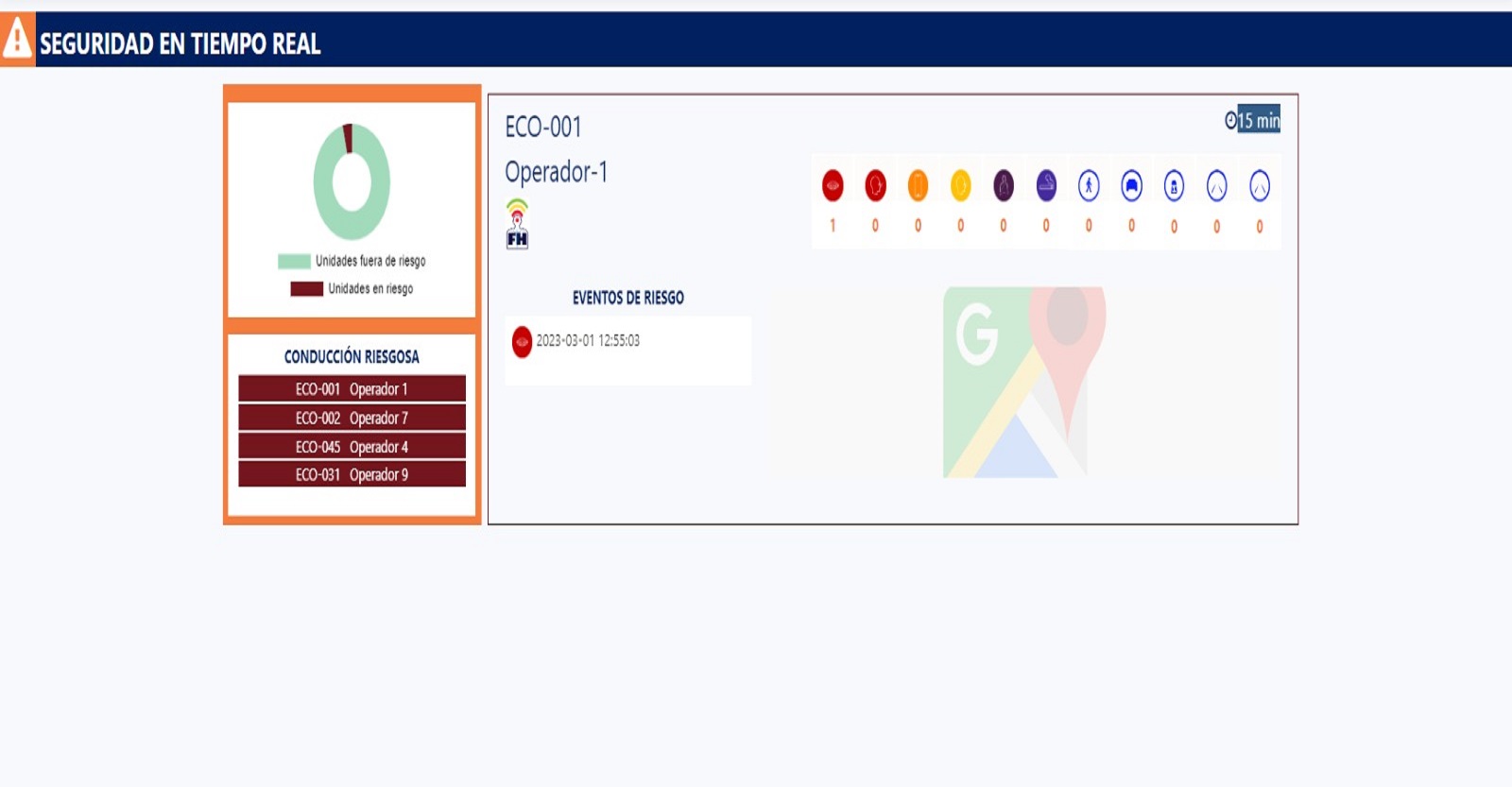The width and height of the screenshot is (1512, 787).
Task: Choose ECO-045 Operador 4 from the list
Action: tap(352, 447)
